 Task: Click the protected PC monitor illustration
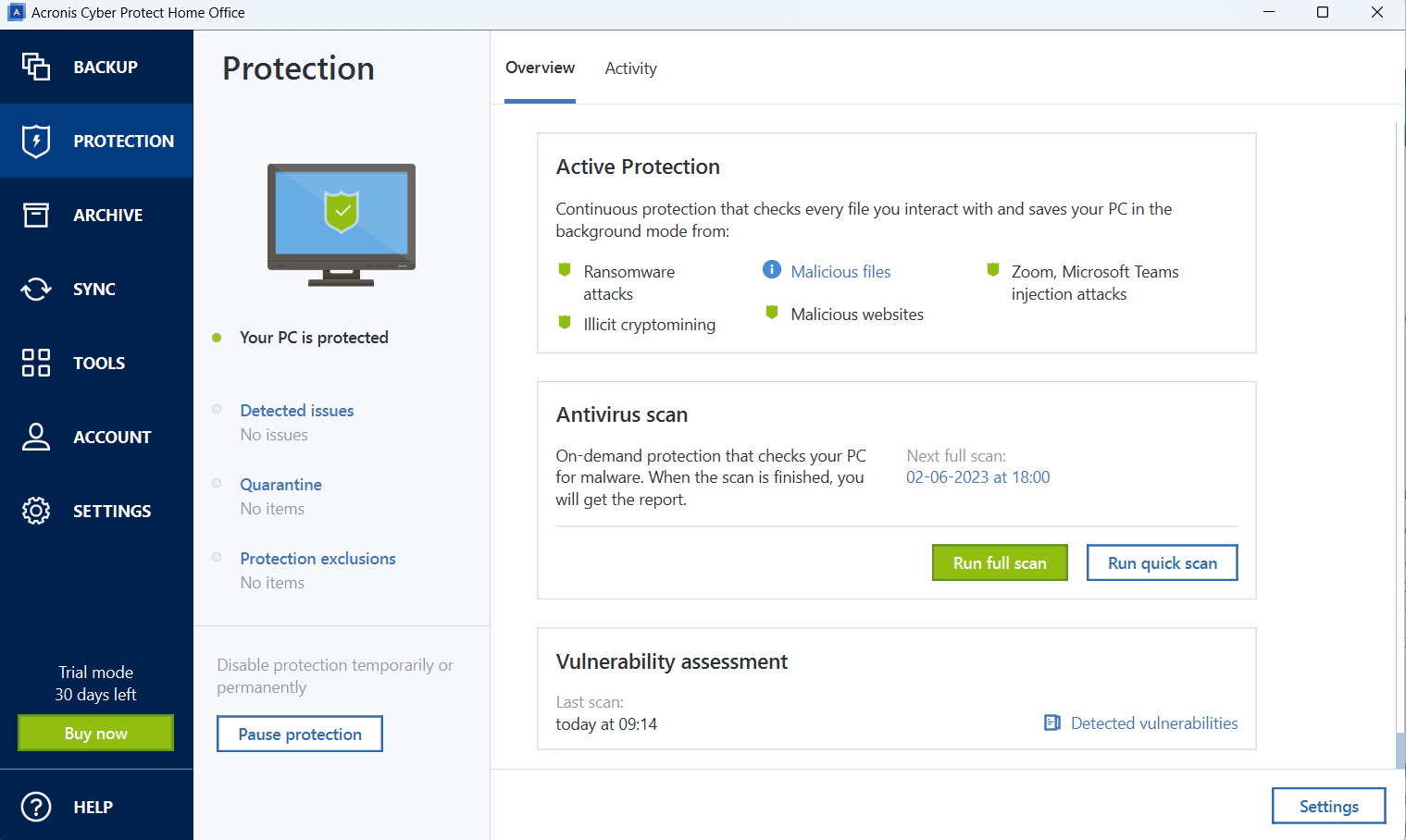[342, 225]
